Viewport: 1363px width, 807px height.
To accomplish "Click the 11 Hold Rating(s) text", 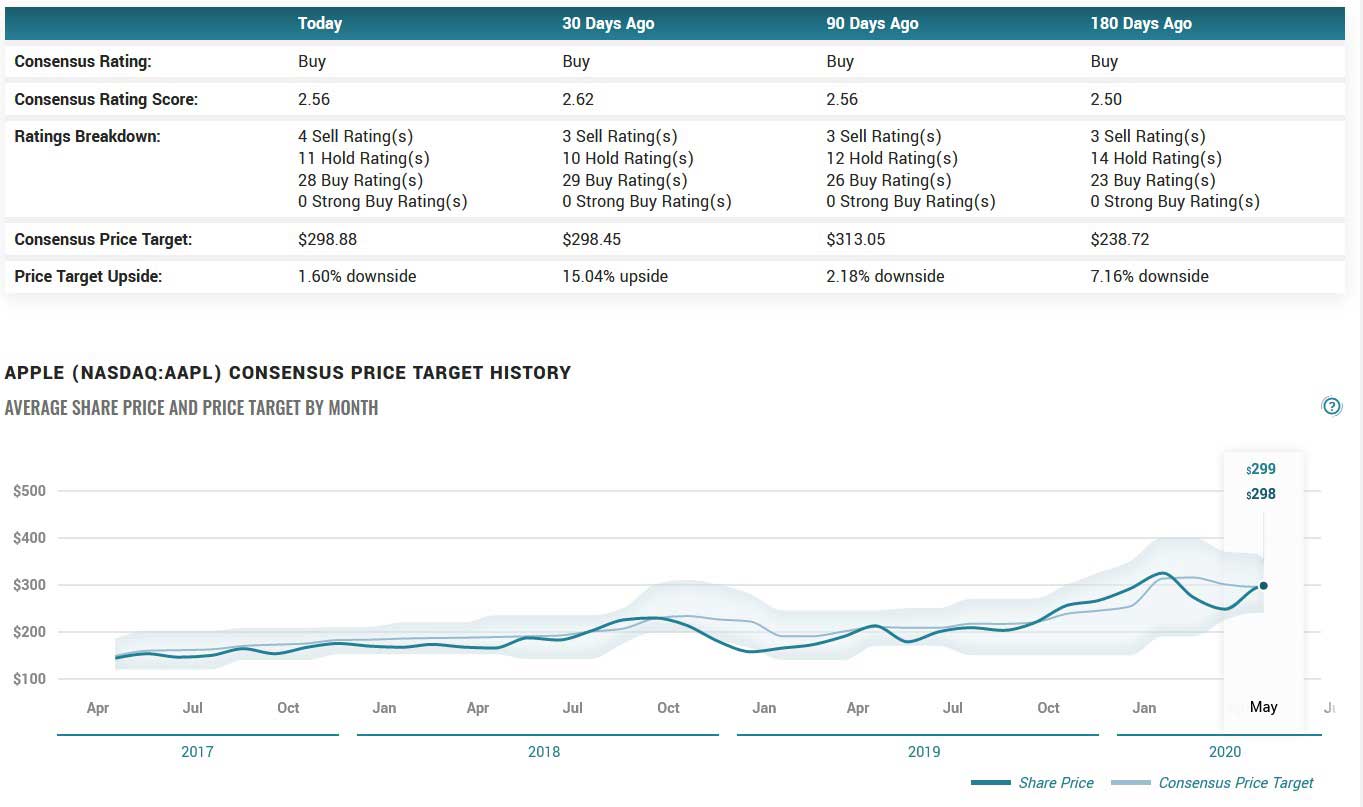I will click(364, 158).
